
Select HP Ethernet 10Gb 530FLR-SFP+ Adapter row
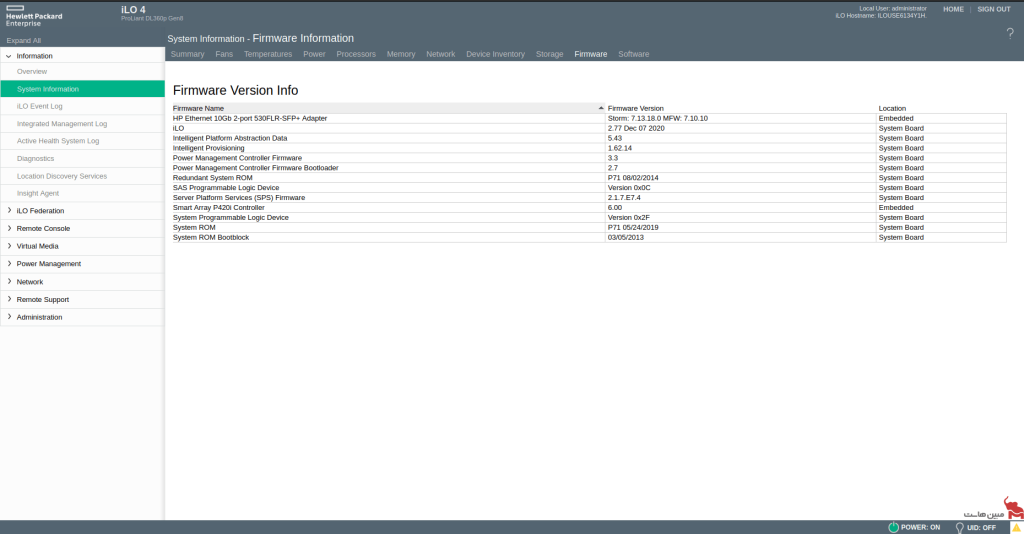tap(589, 118)
